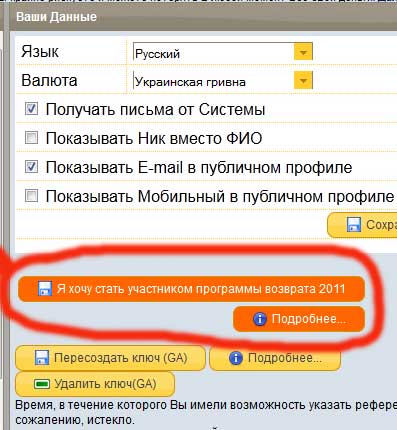Click info icon on orange Подробнее button
The image size is (397, 430).
tap(260, 319)
